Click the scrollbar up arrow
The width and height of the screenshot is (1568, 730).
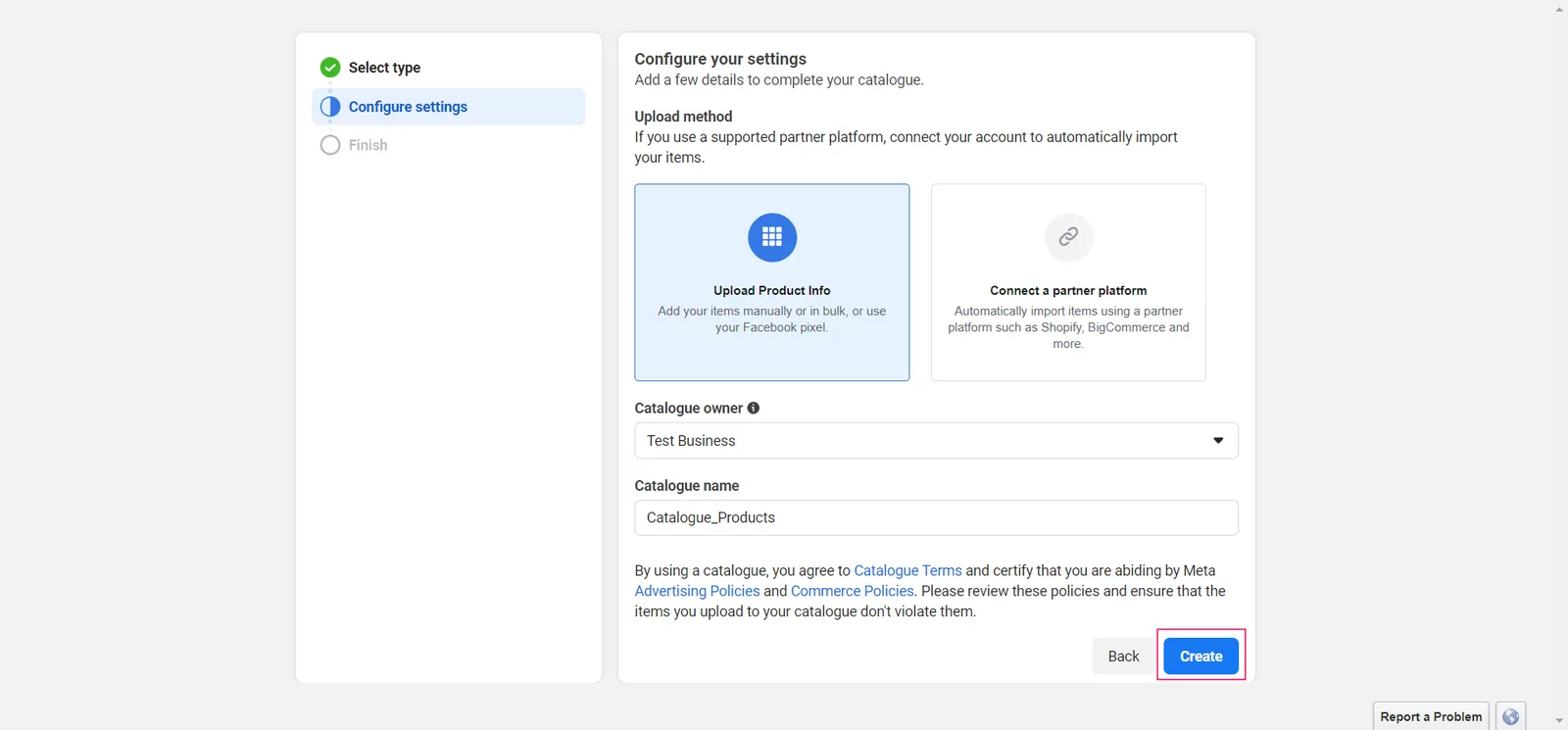click(1559, 9)
